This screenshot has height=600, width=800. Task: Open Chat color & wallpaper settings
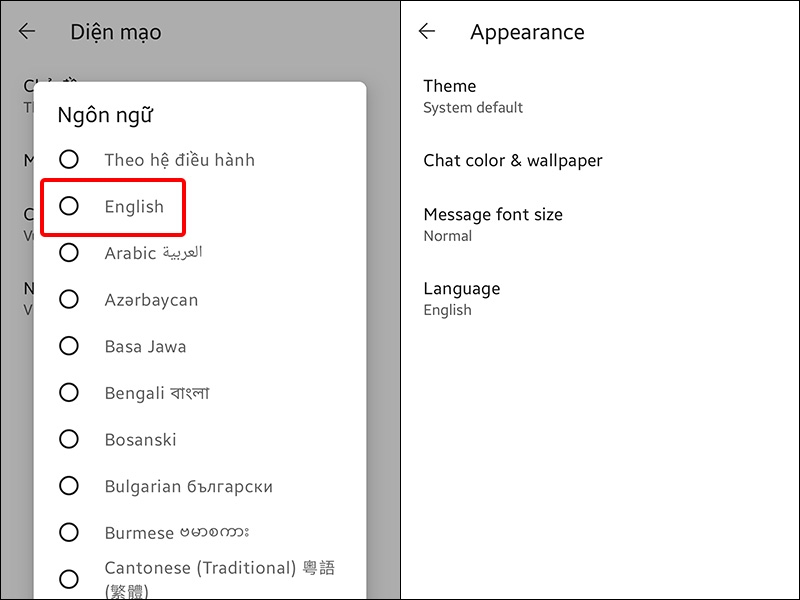click(514, 160)
